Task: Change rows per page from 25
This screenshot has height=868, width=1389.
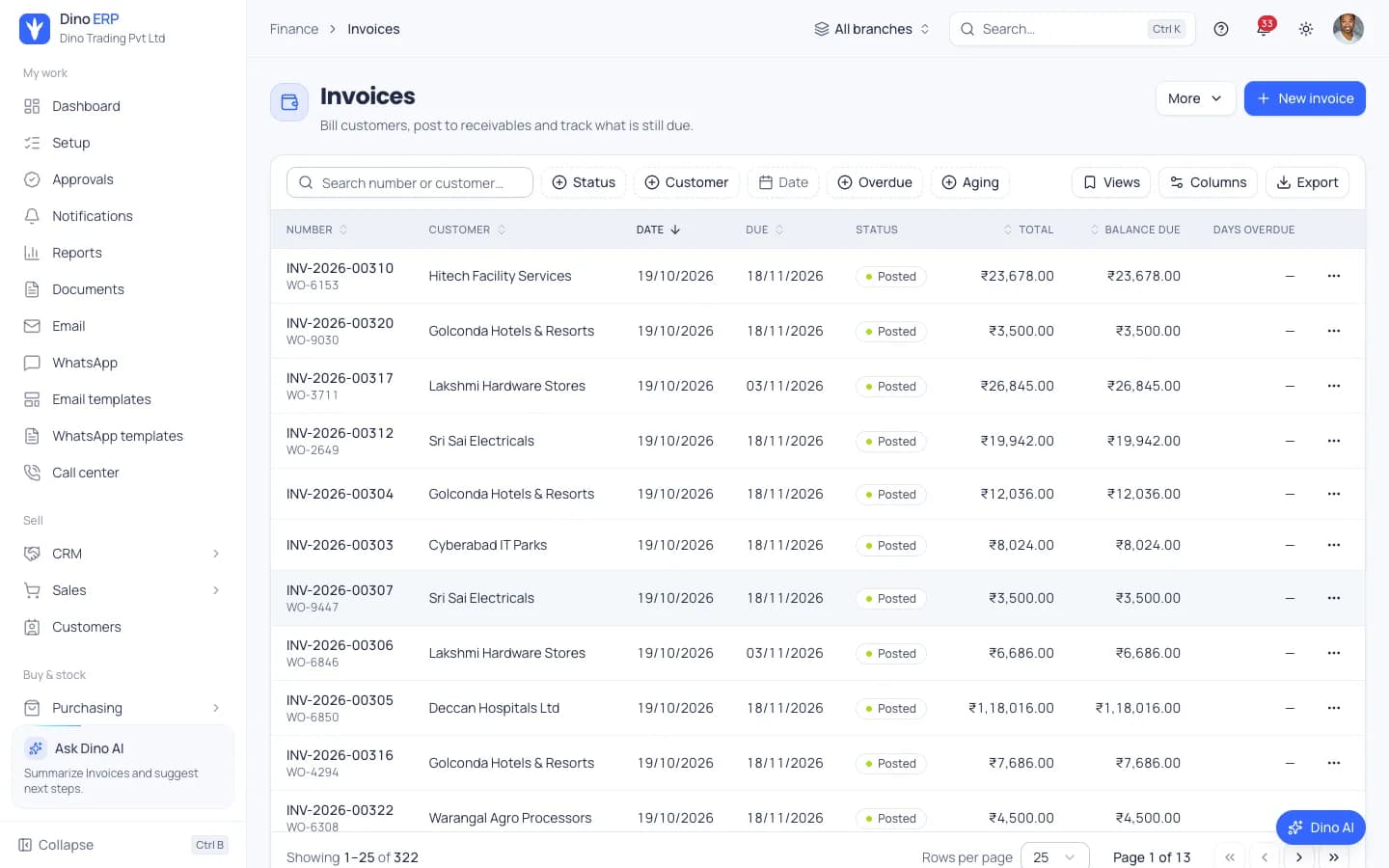Action: tap(1055, 857)
